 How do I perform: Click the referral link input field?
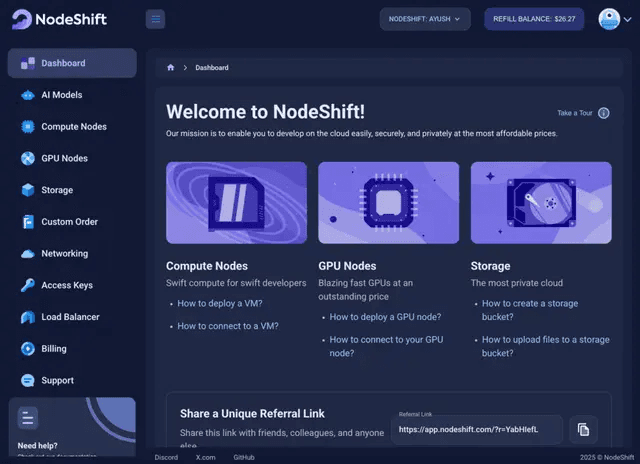[477, 430]
